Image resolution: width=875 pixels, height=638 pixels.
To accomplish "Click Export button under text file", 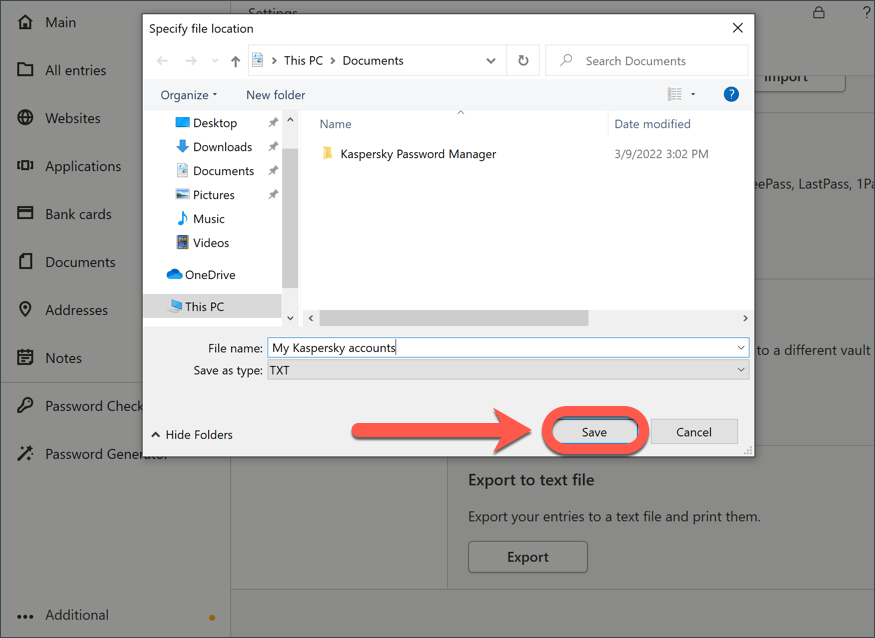I will [528, 557].
